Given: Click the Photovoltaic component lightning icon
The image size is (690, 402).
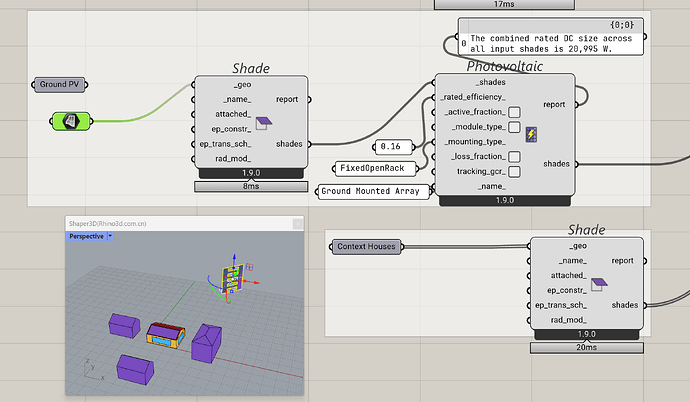Looking at the screenshot, I should [x=531, y=135].
